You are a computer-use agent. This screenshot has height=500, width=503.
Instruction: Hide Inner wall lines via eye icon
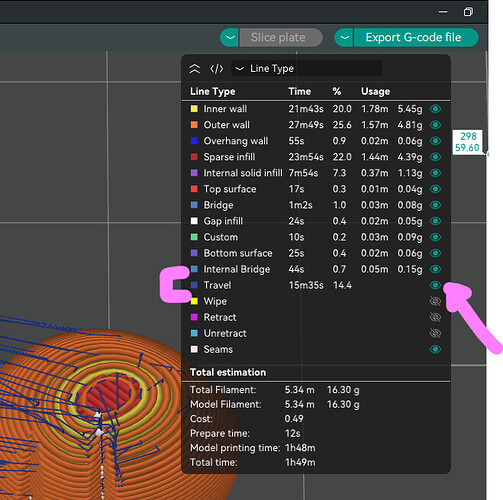(435, 109)
